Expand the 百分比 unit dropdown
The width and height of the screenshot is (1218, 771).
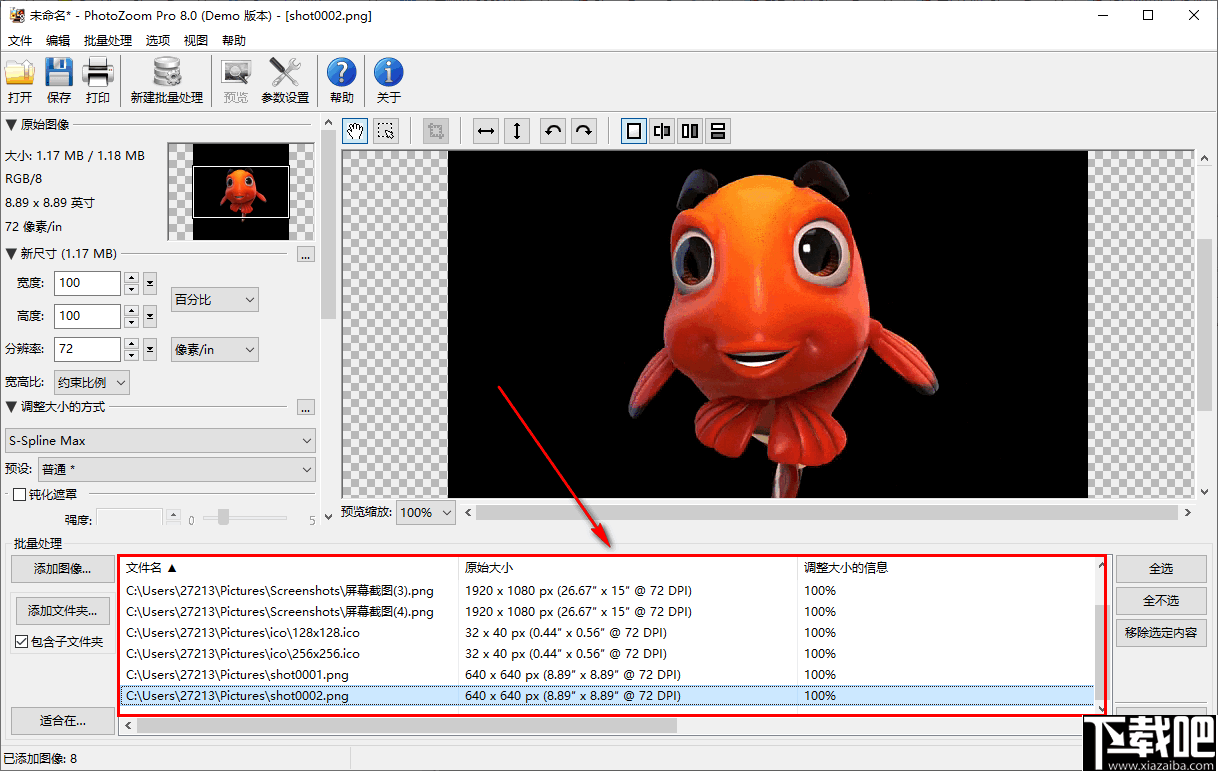[215, 299]
